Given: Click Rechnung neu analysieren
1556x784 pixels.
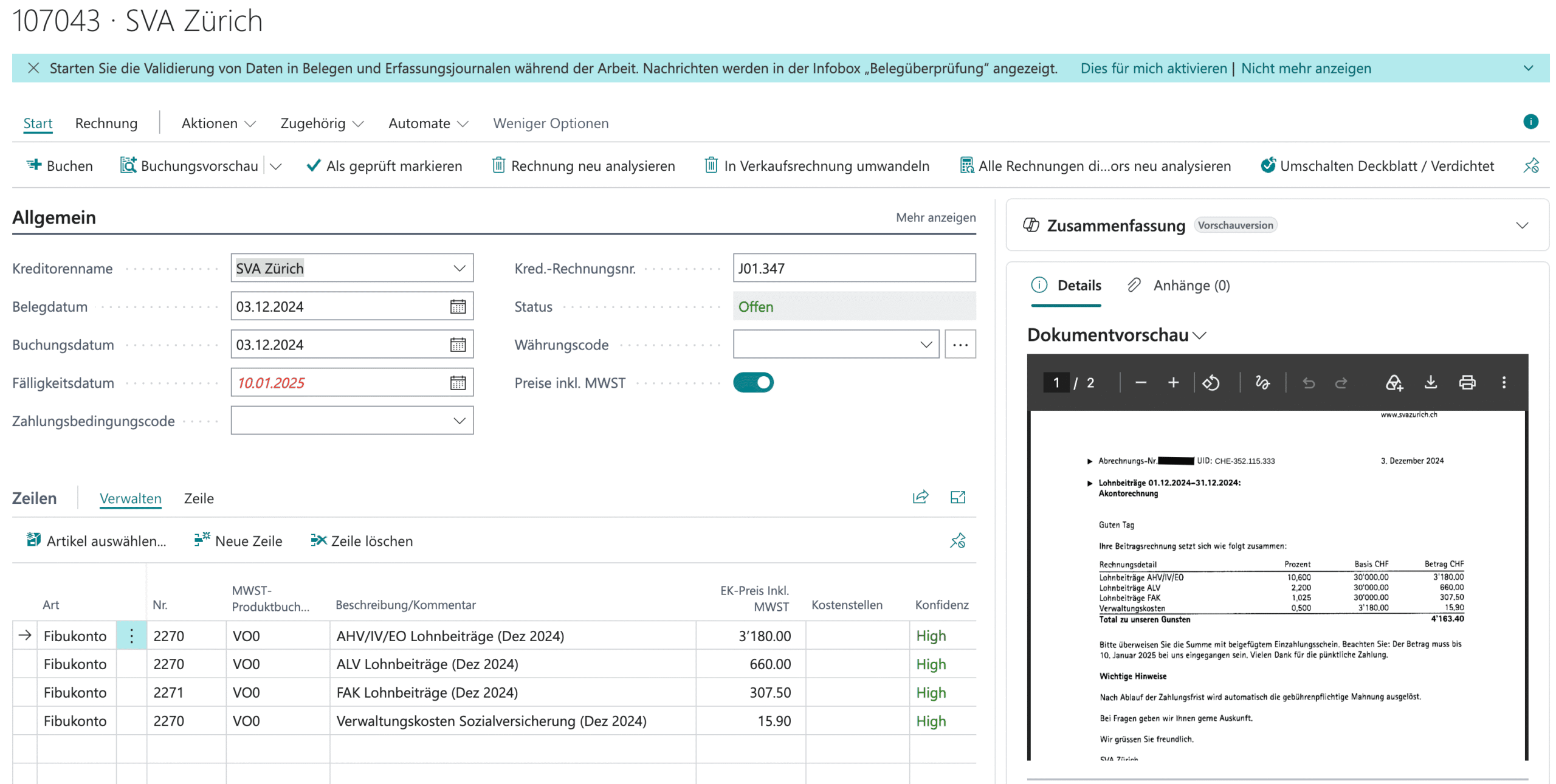Looking at the screenshot, I should point(583,166).
